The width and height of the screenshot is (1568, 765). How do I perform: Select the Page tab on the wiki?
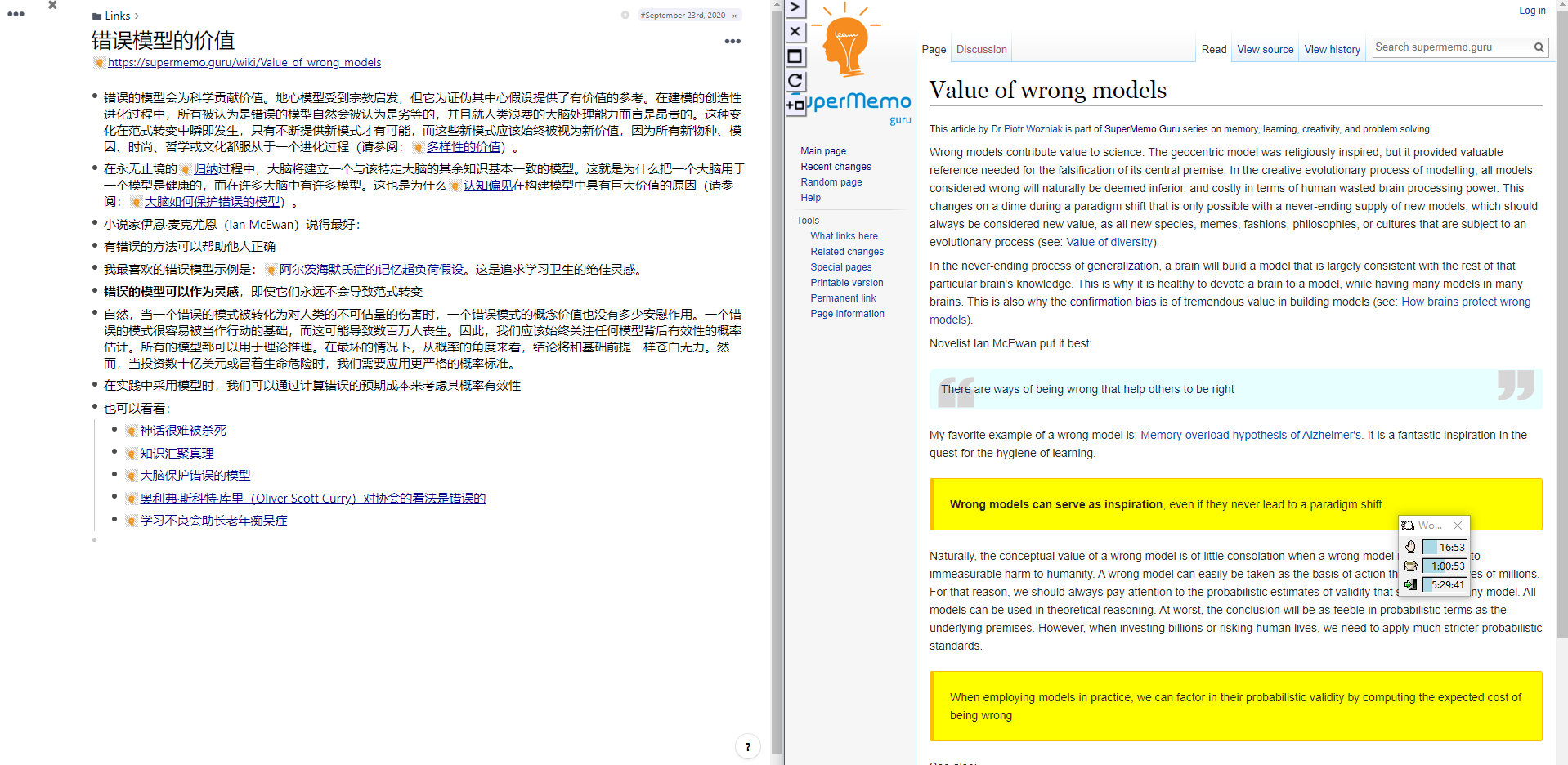(x=934, y=49)
